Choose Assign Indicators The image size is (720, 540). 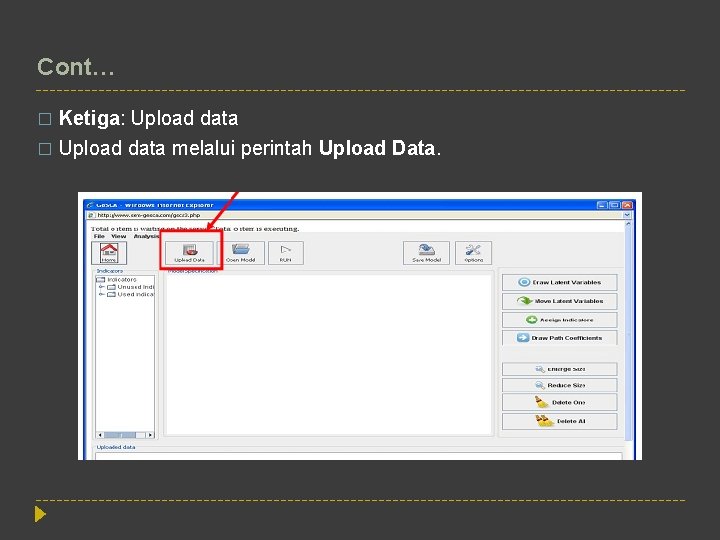point(559,320)
